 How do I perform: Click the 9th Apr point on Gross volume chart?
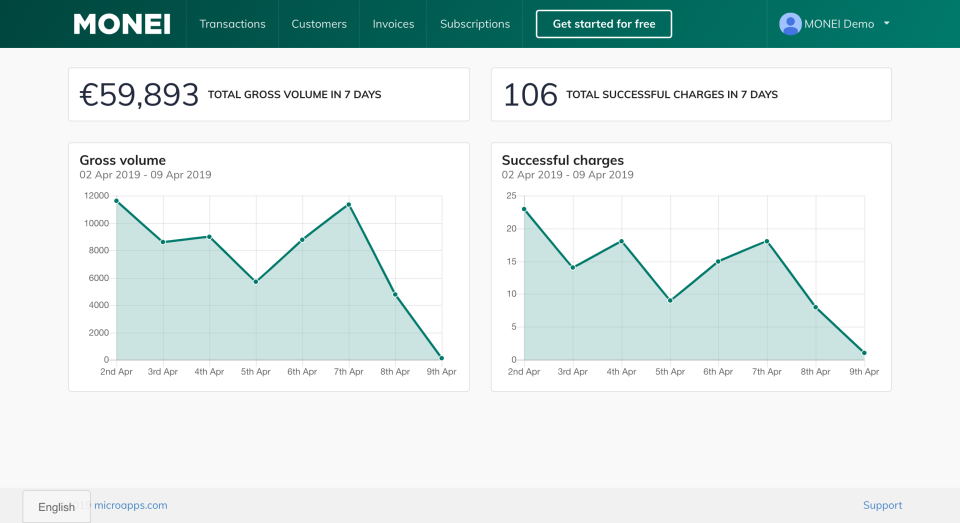pos(441,358)
